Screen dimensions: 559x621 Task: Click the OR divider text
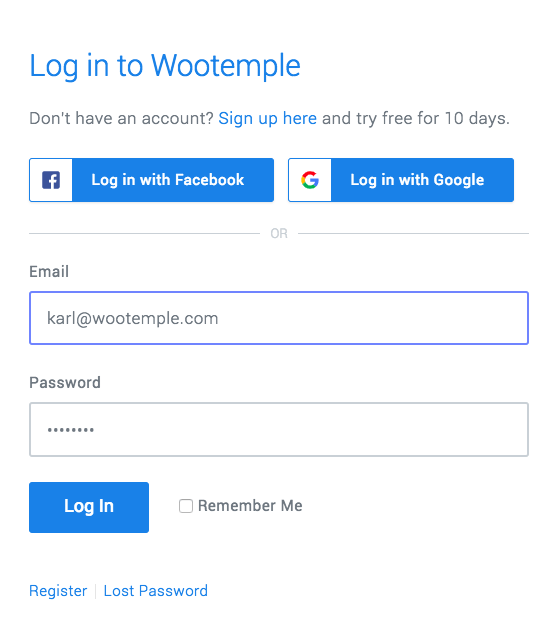[279, 234]
